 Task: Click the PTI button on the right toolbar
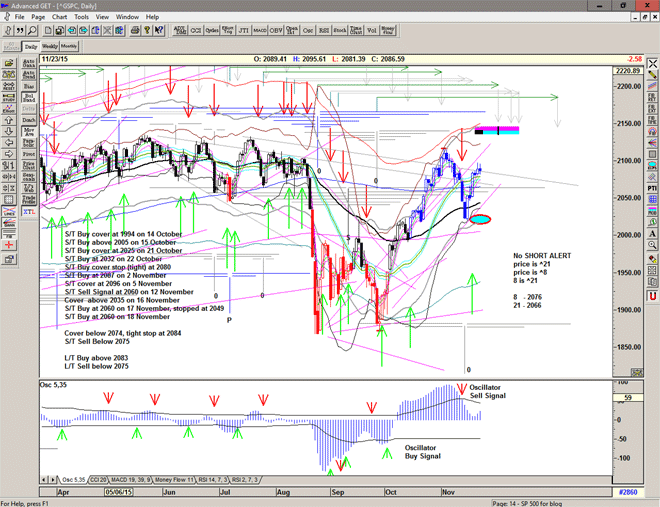651,187
